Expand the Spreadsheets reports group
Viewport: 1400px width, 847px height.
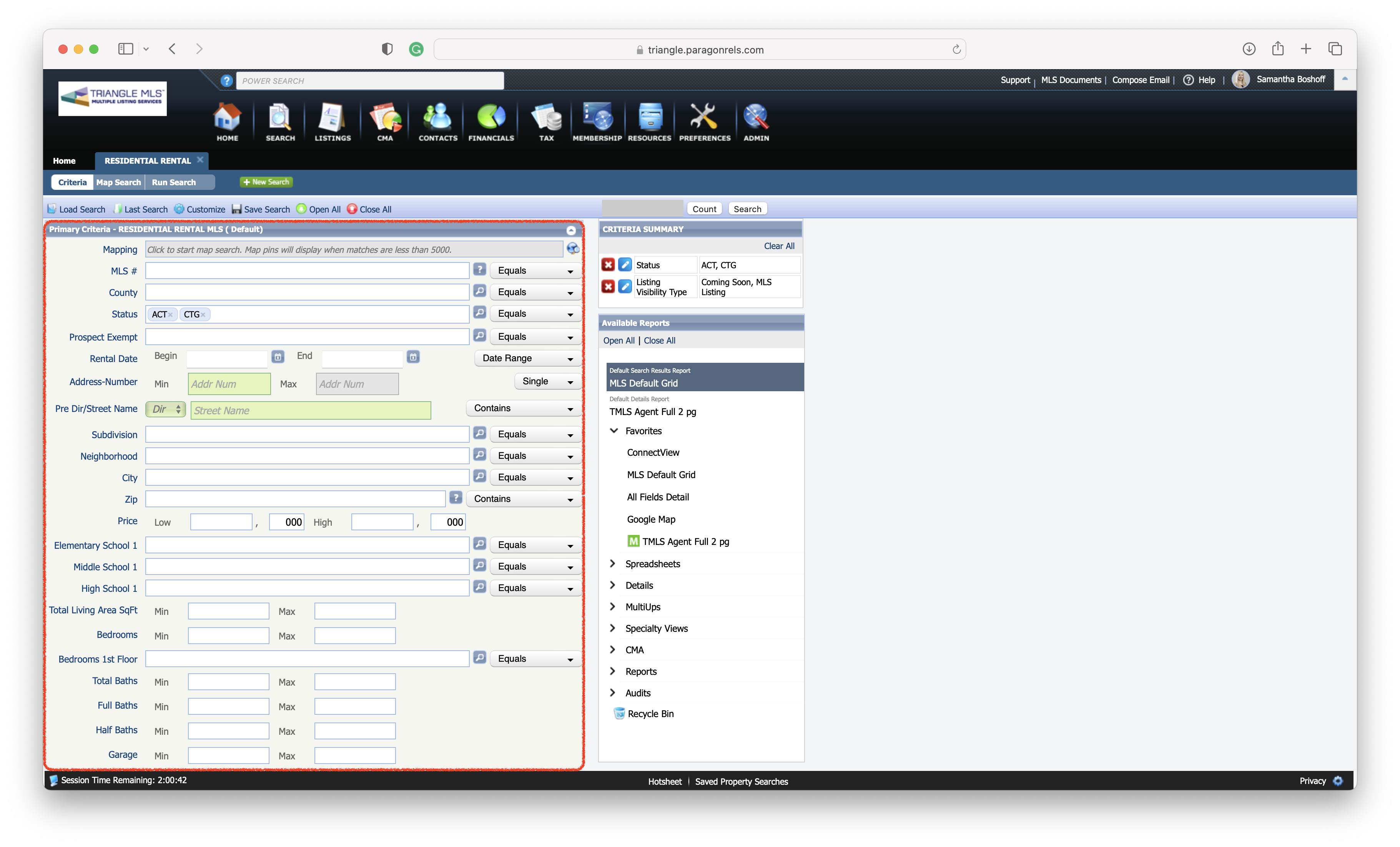point(613,563)
